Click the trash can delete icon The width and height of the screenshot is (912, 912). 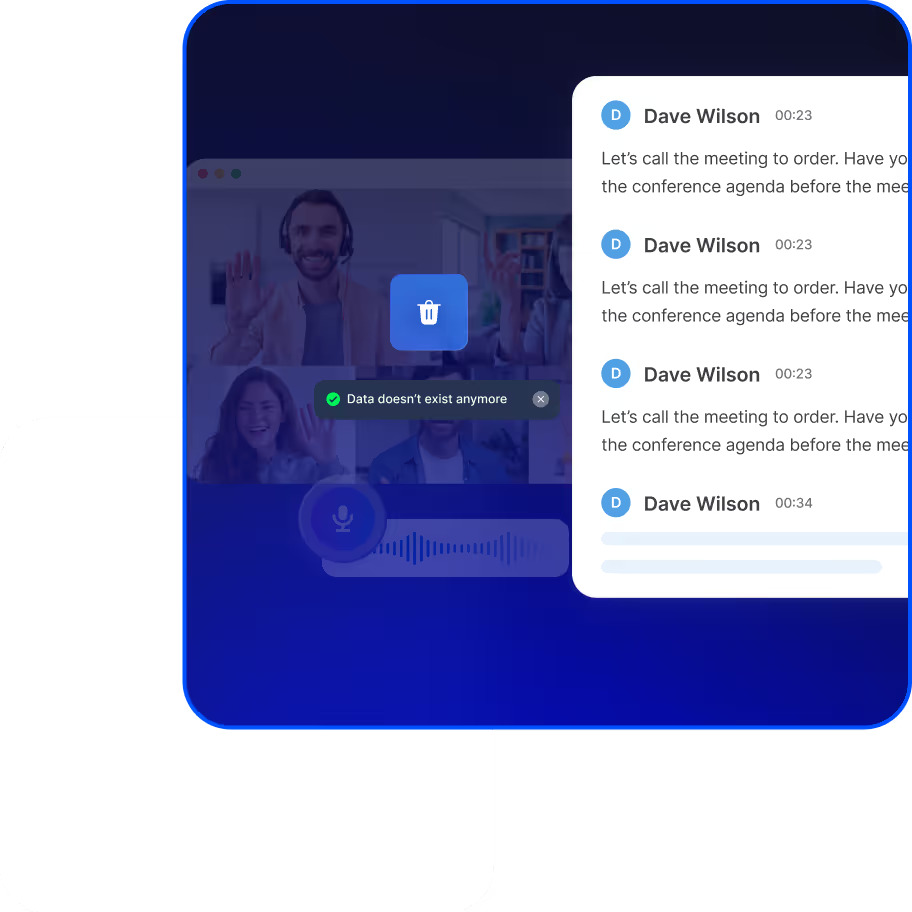[x=428, y=312]
